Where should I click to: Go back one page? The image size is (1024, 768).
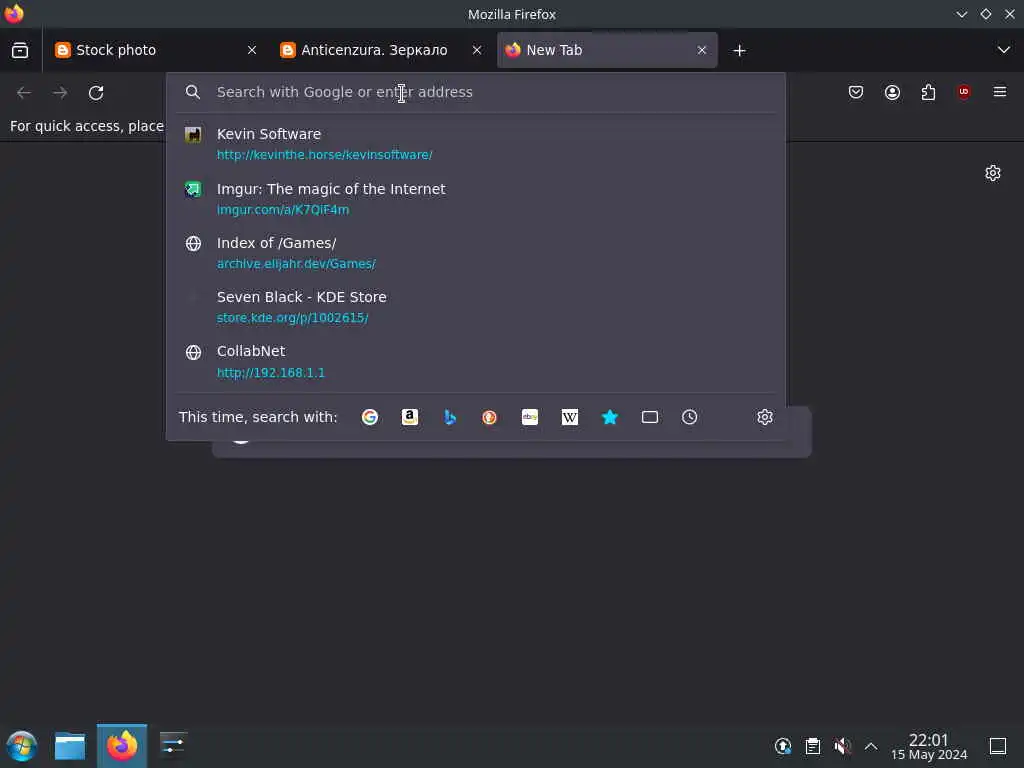click(24, 93)
